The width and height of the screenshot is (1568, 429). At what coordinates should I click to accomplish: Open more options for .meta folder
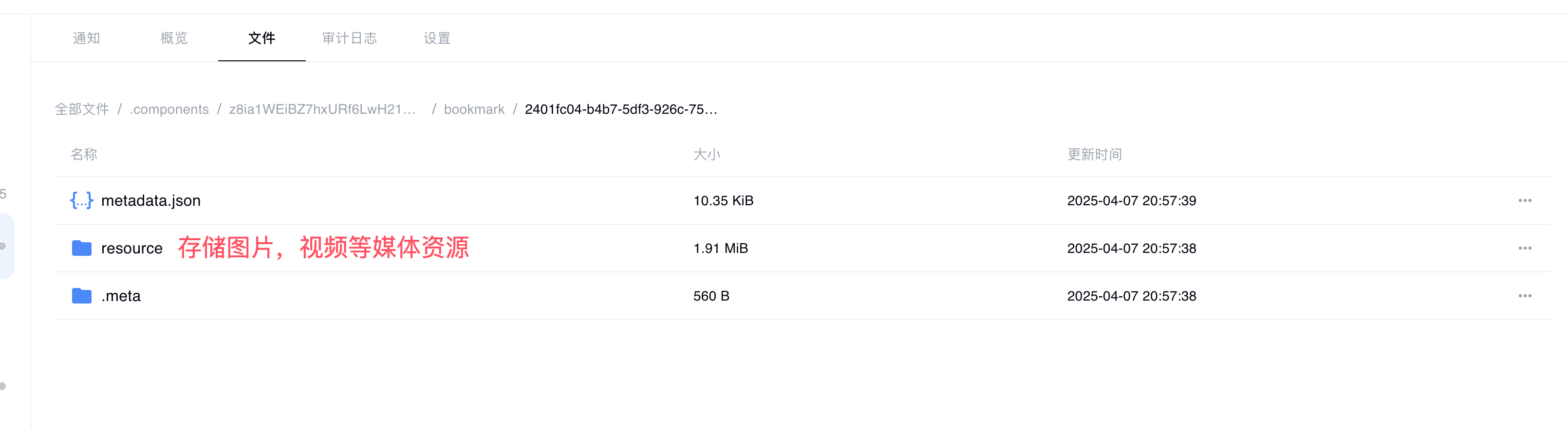pos(1524,296)
